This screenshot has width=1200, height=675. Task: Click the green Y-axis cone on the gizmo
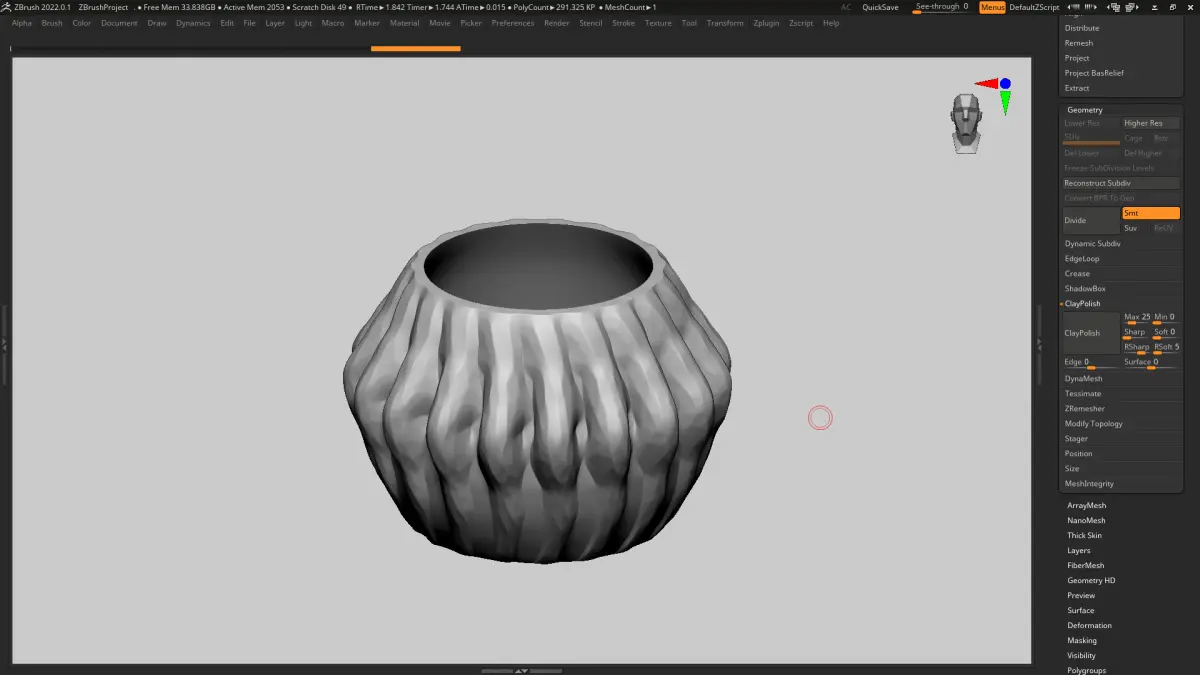coord(1005,102)
